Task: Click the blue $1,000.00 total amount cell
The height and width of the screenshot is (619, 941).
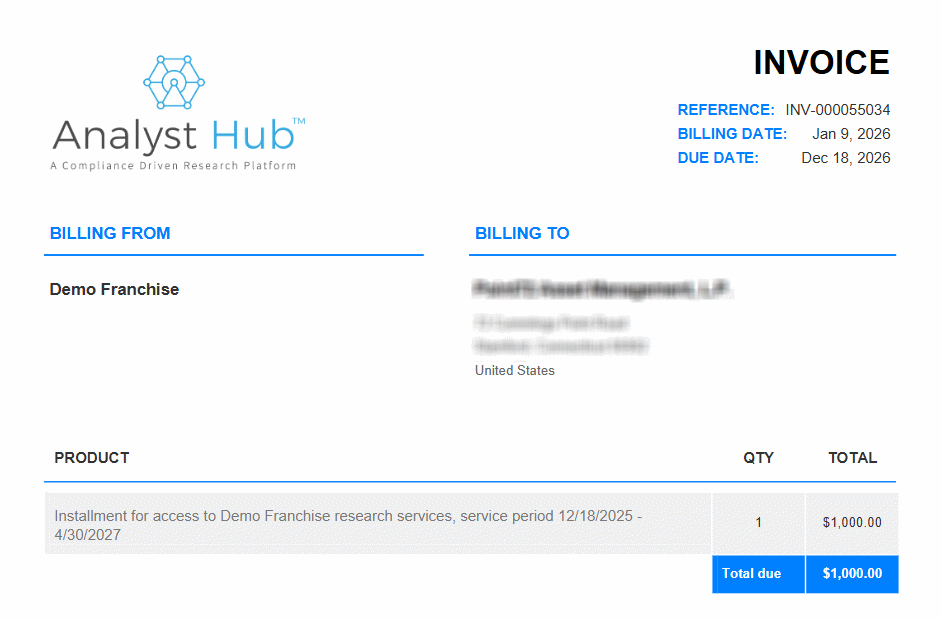Action: [852, 574]
